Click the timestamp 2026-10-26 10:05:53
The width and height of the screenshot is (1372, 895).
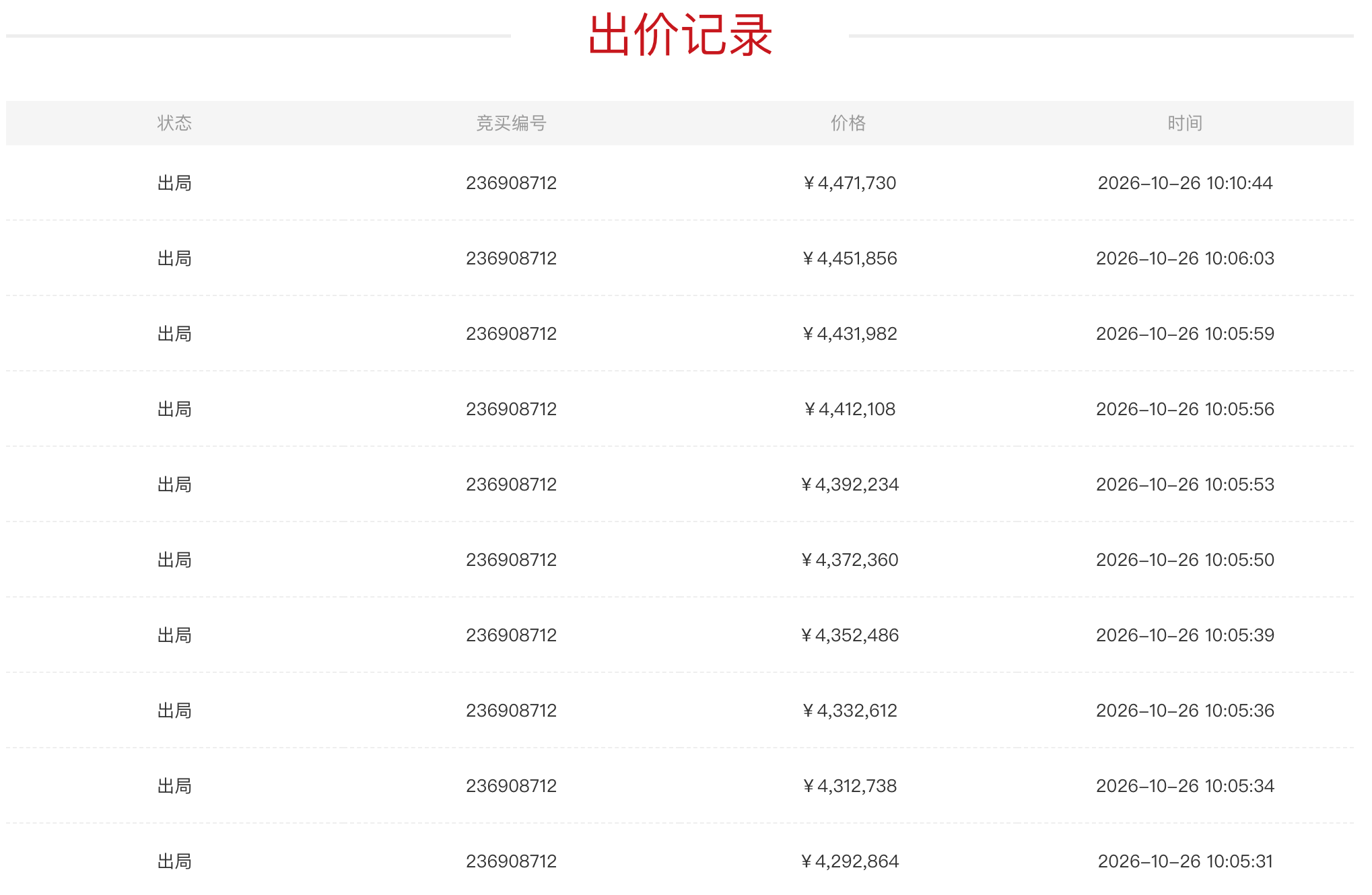1186,485
